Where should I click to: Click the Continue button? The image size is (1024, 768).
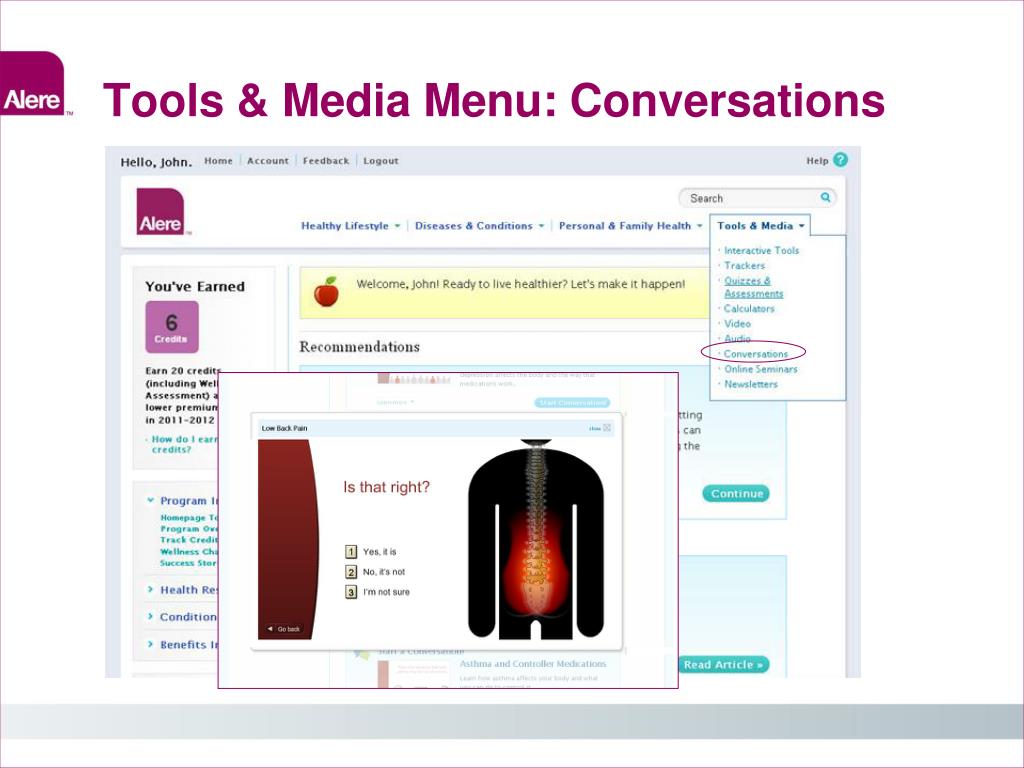click(x=736, y=494)
